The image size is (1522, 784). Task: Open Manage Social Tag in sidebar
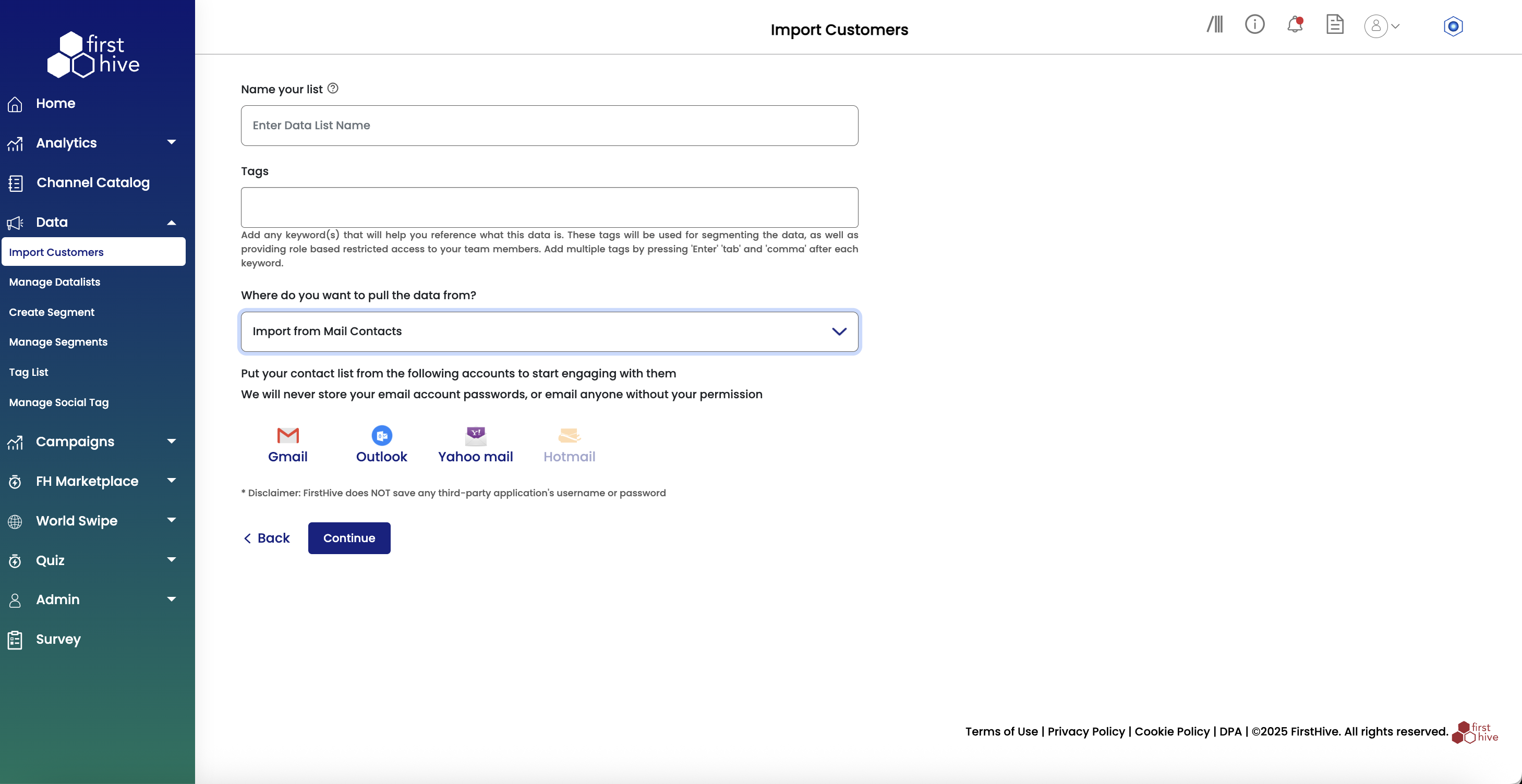(x=58, y=402)
